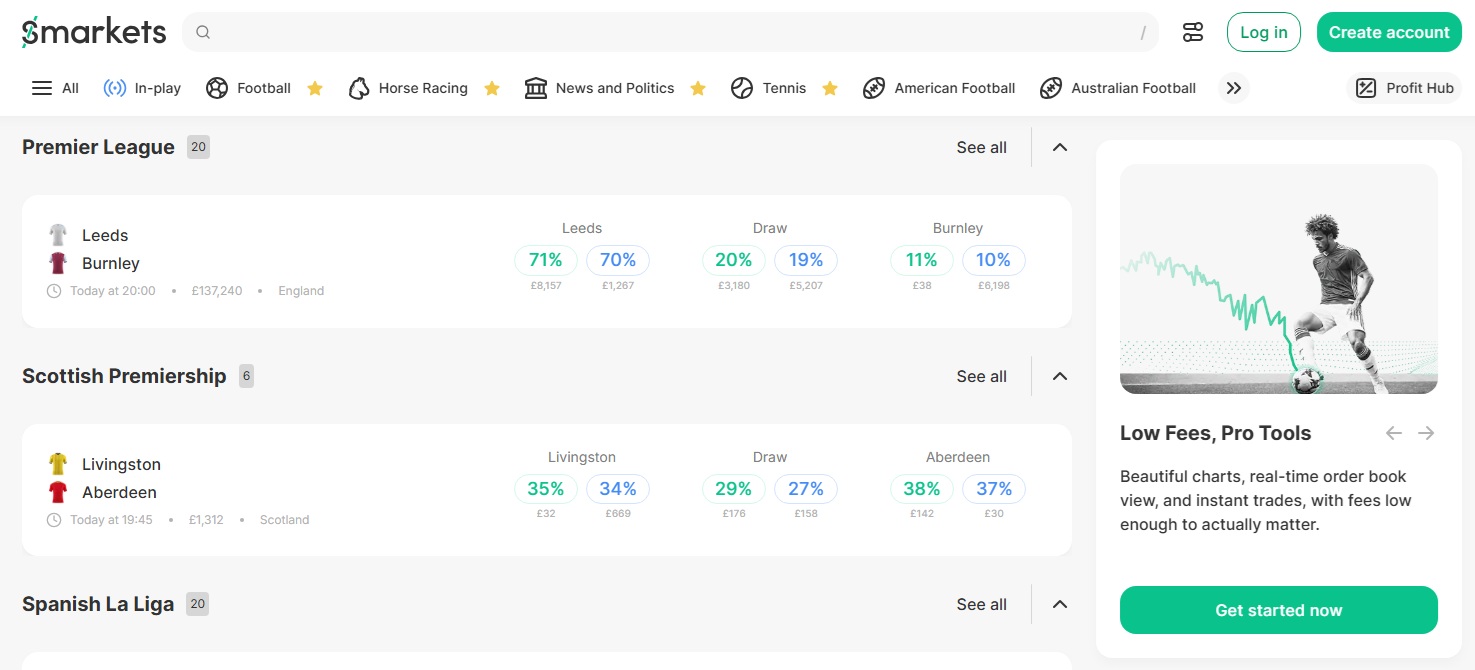Go to next promo with right arrow
1475x670 pixels.
(1426, 433)
